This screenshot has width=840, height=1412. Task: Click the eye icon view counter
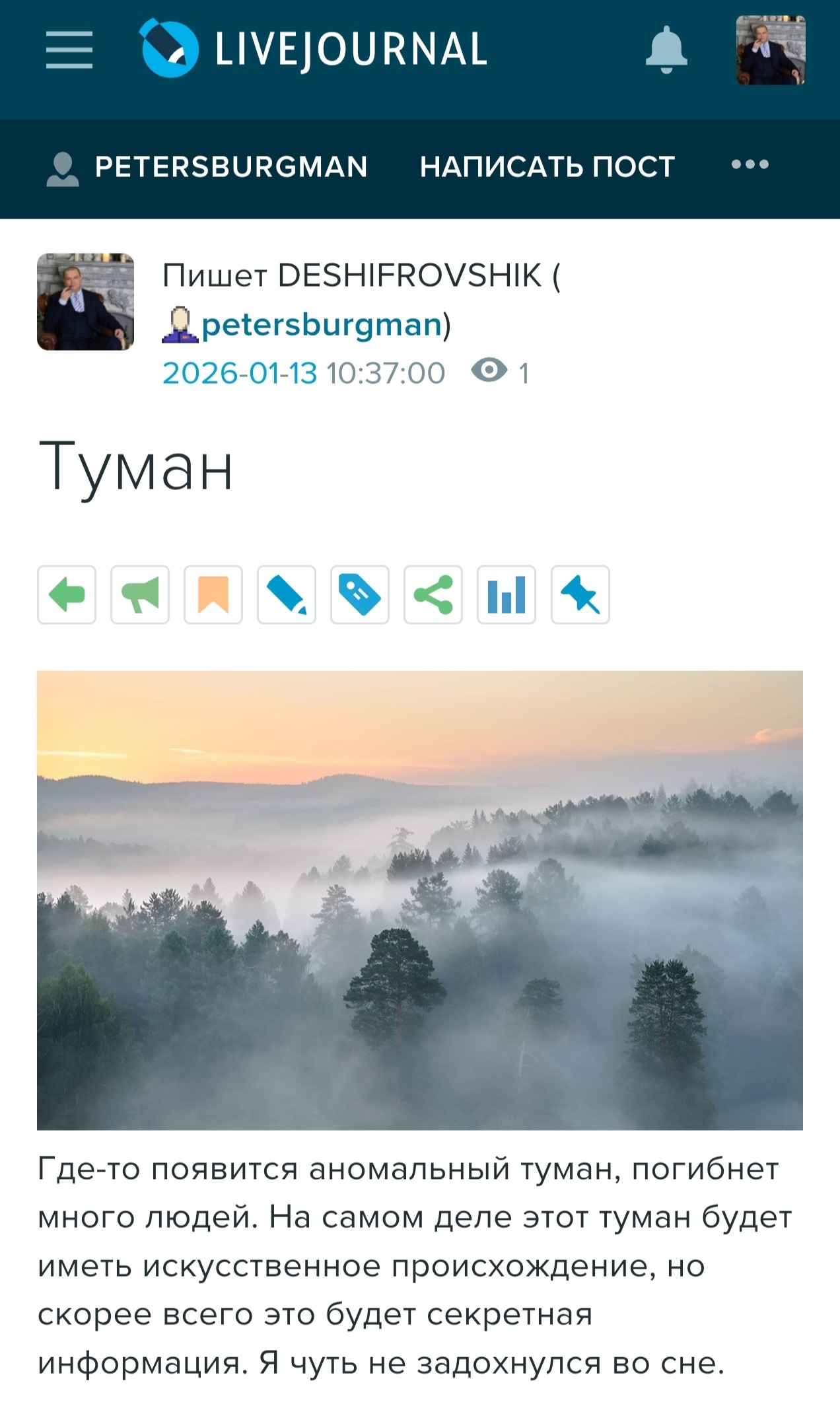[489, 370]
